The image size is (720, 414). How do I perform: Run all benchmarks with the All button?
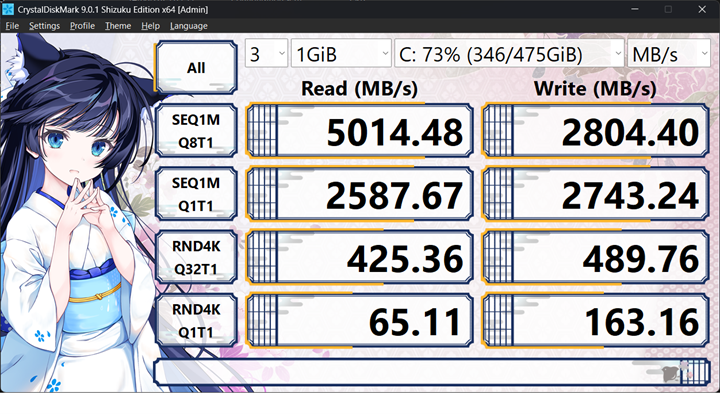(x=196, y=68)
